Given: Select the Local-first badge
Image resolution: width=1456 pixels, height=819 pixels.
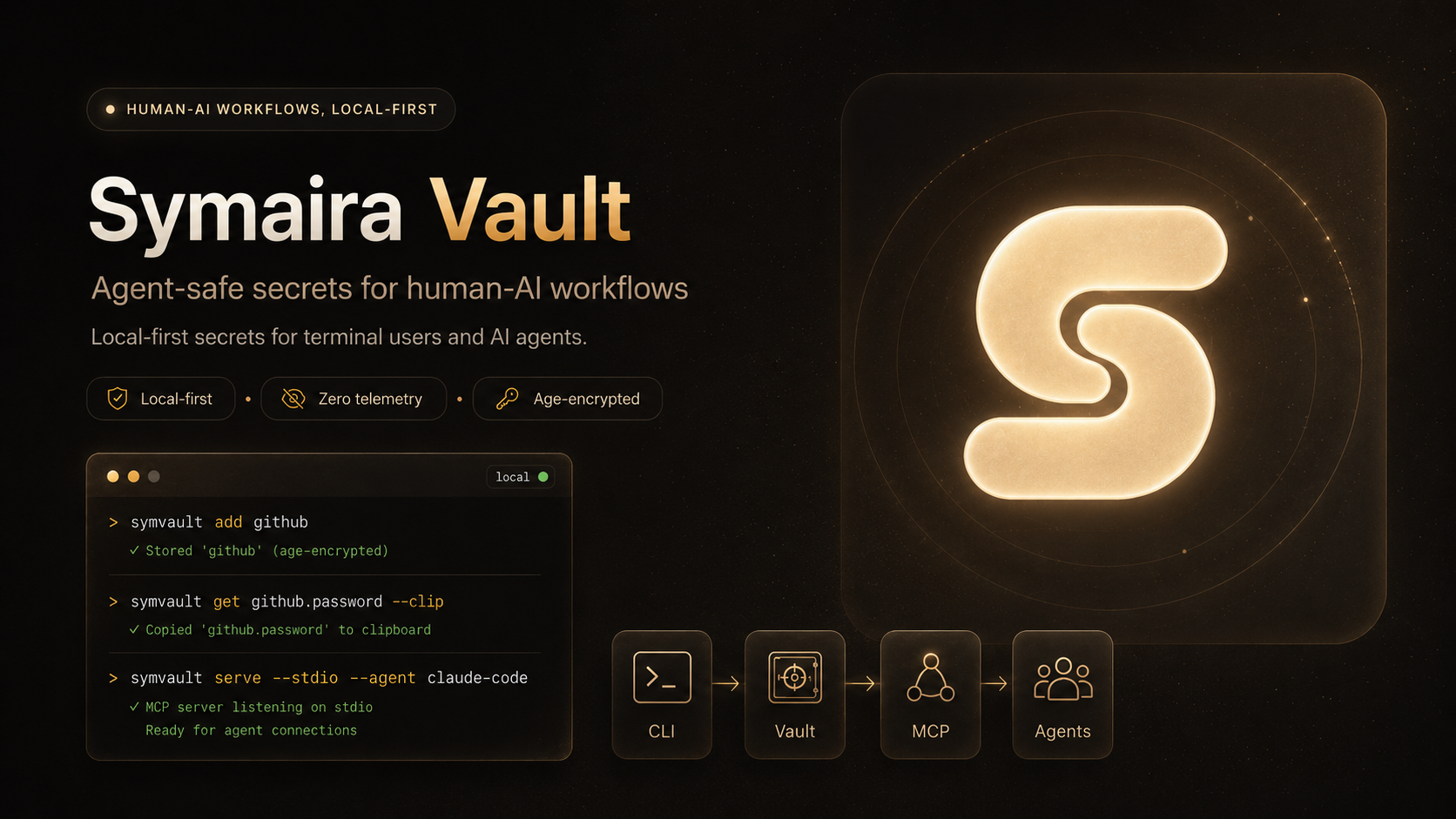Looking at the screenshot, I should coord(161,399).
